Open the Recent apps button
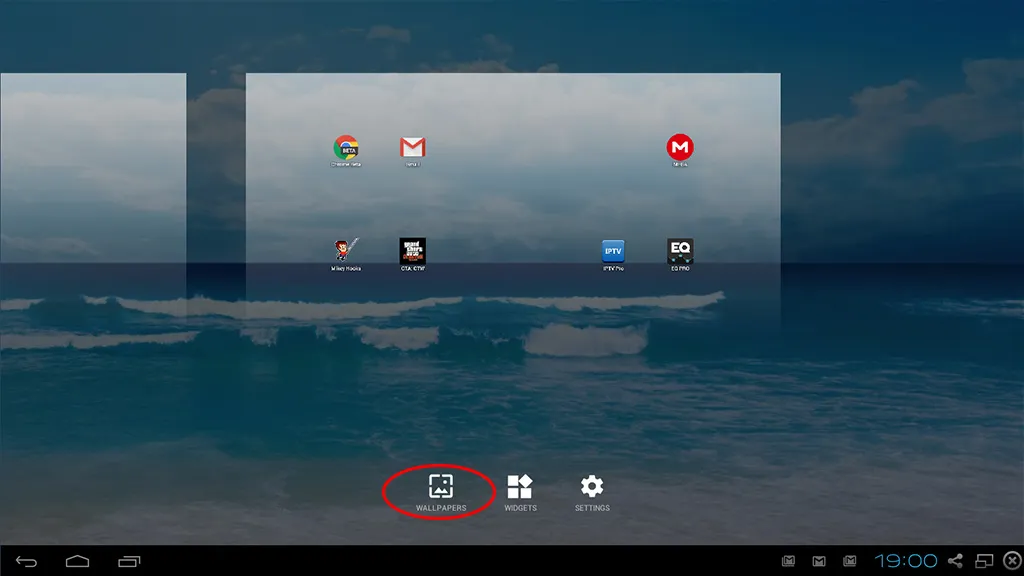Screen dimensions: 1024x576 [129, 561]
